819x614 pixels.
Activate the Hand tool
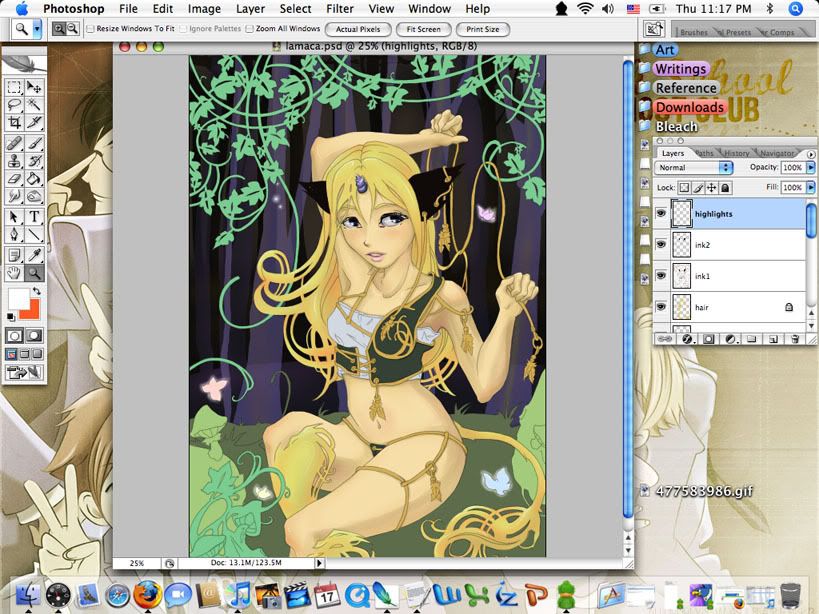(x=14, y=272)
